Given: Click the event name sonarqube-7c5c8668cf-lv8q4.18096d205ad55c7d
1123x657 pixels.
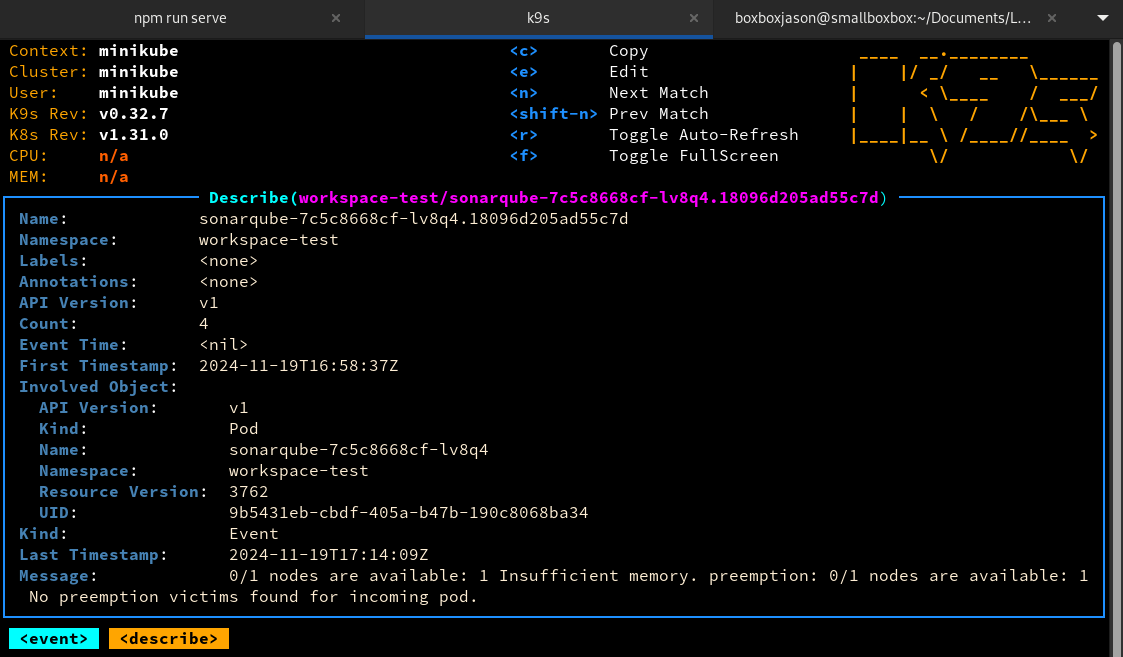Looking at the screenshot, I should click(413, 219).
